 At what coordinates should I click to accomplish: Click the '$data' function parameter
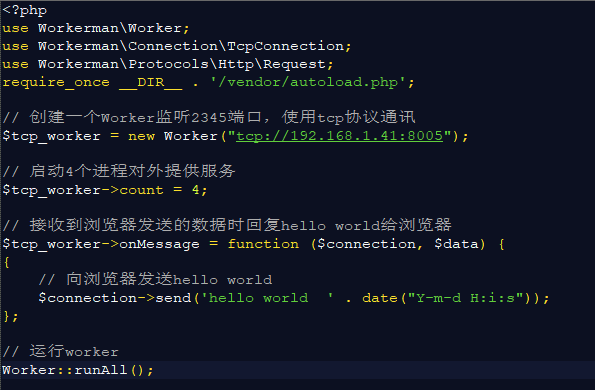pyautogui.click(x=456, y=244)
